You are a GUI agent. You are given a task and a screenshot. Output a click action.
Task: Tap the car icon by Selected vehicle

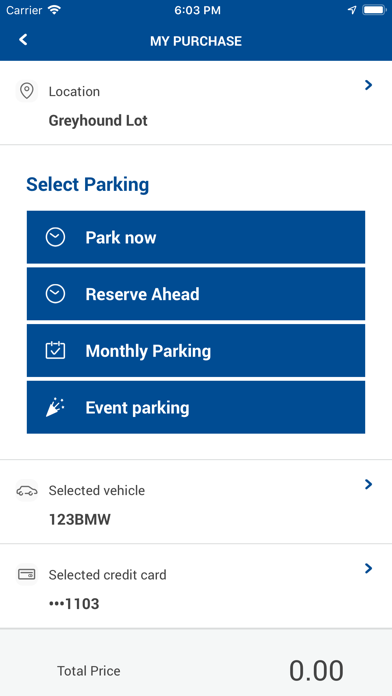tap(27, 490)
